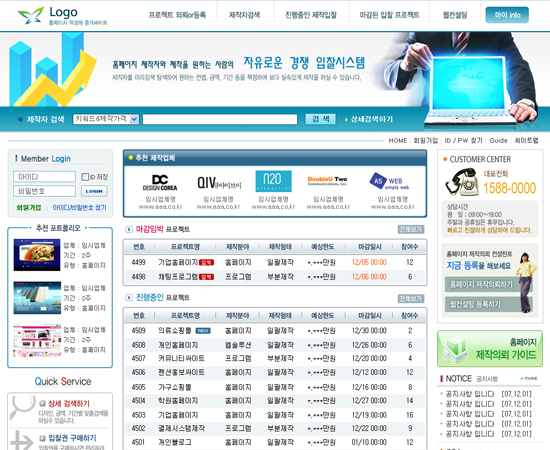The image size is (550, 450).
Task: Click the AS WEB company logo
Action: pyautogui.click(x=389, y=181)
